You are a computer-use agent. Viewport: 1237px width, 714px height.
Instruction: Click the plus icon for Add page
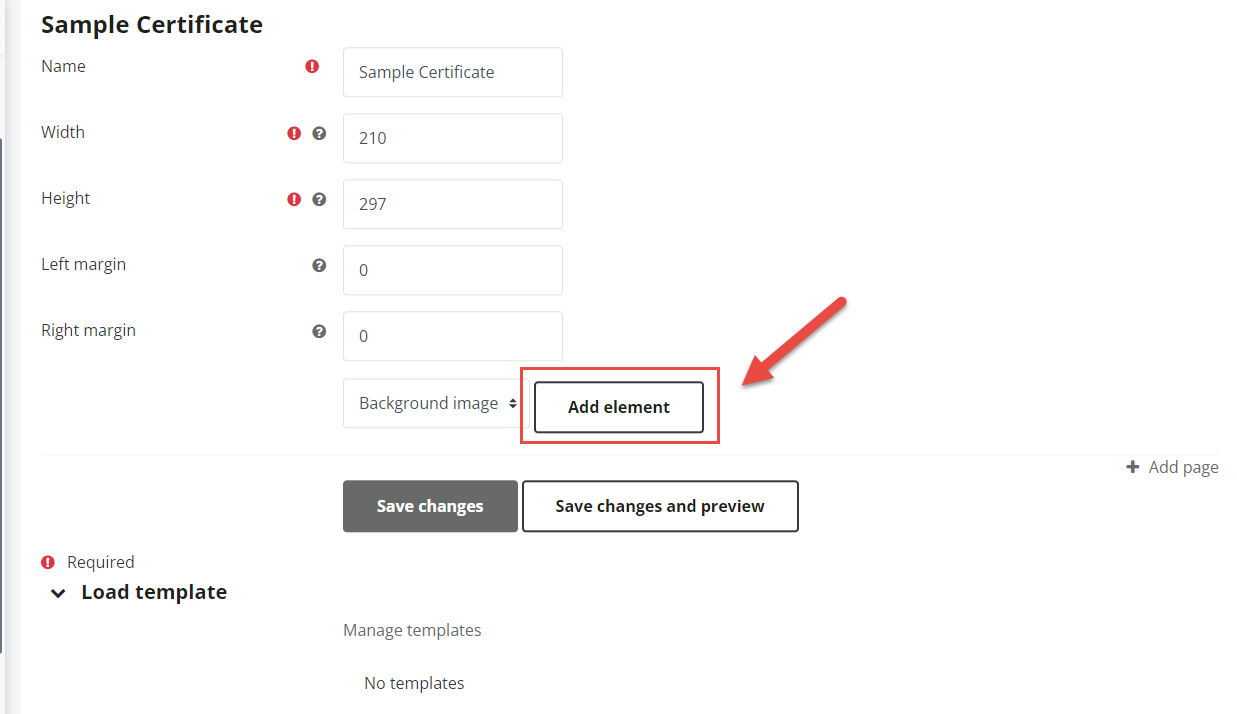1132,467
